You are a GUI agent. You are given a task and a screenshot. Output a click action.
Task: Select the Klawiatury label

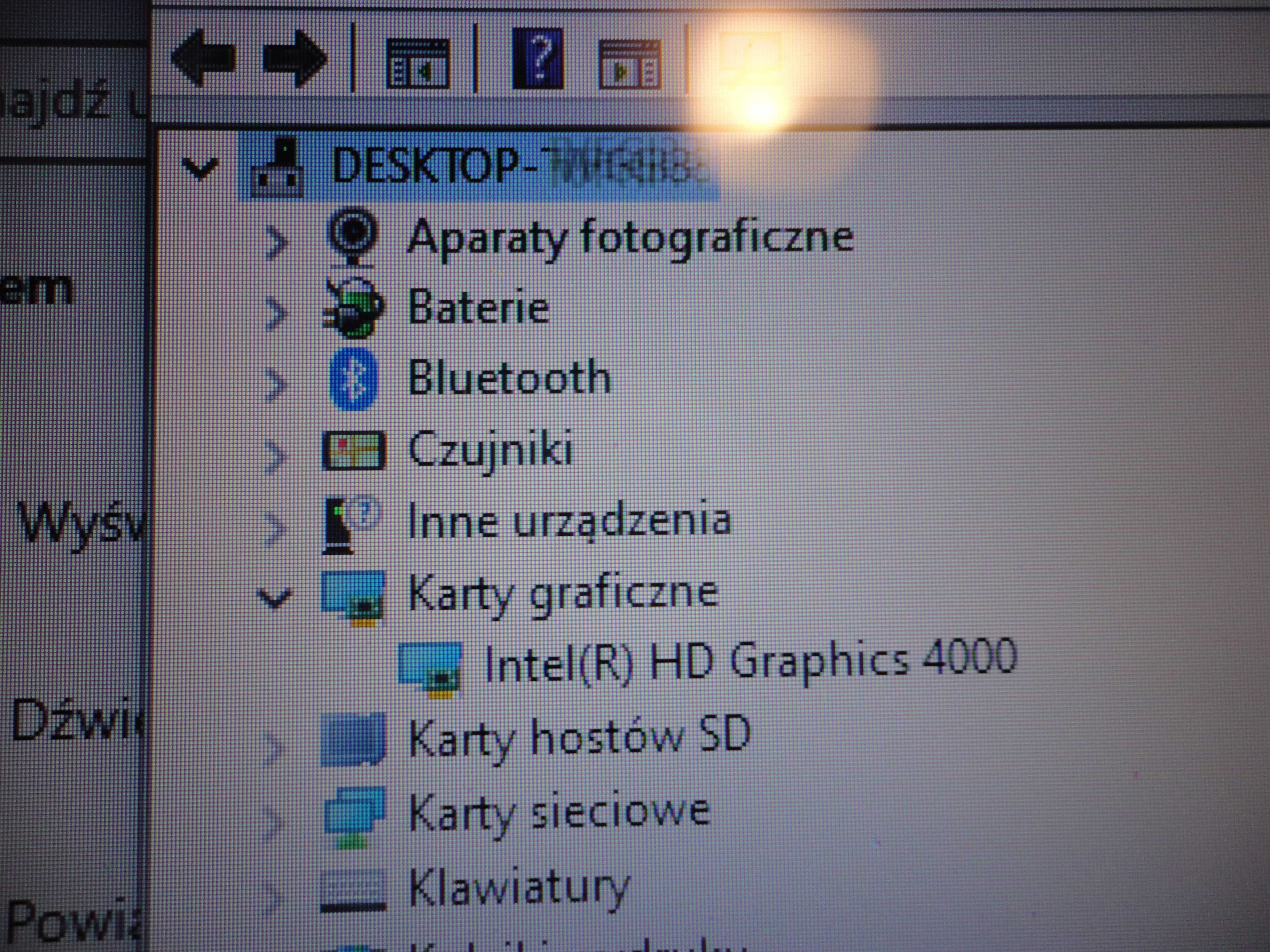tap(520, 890)
